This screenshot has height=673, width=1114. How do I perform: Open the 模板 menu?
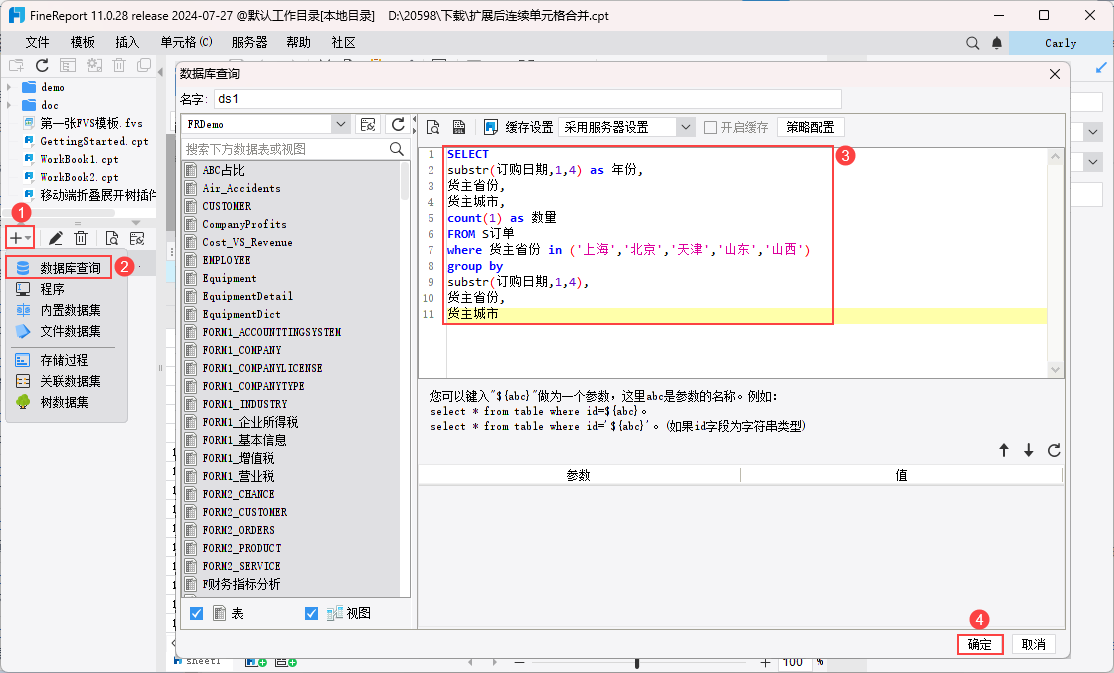coord(82,43)
